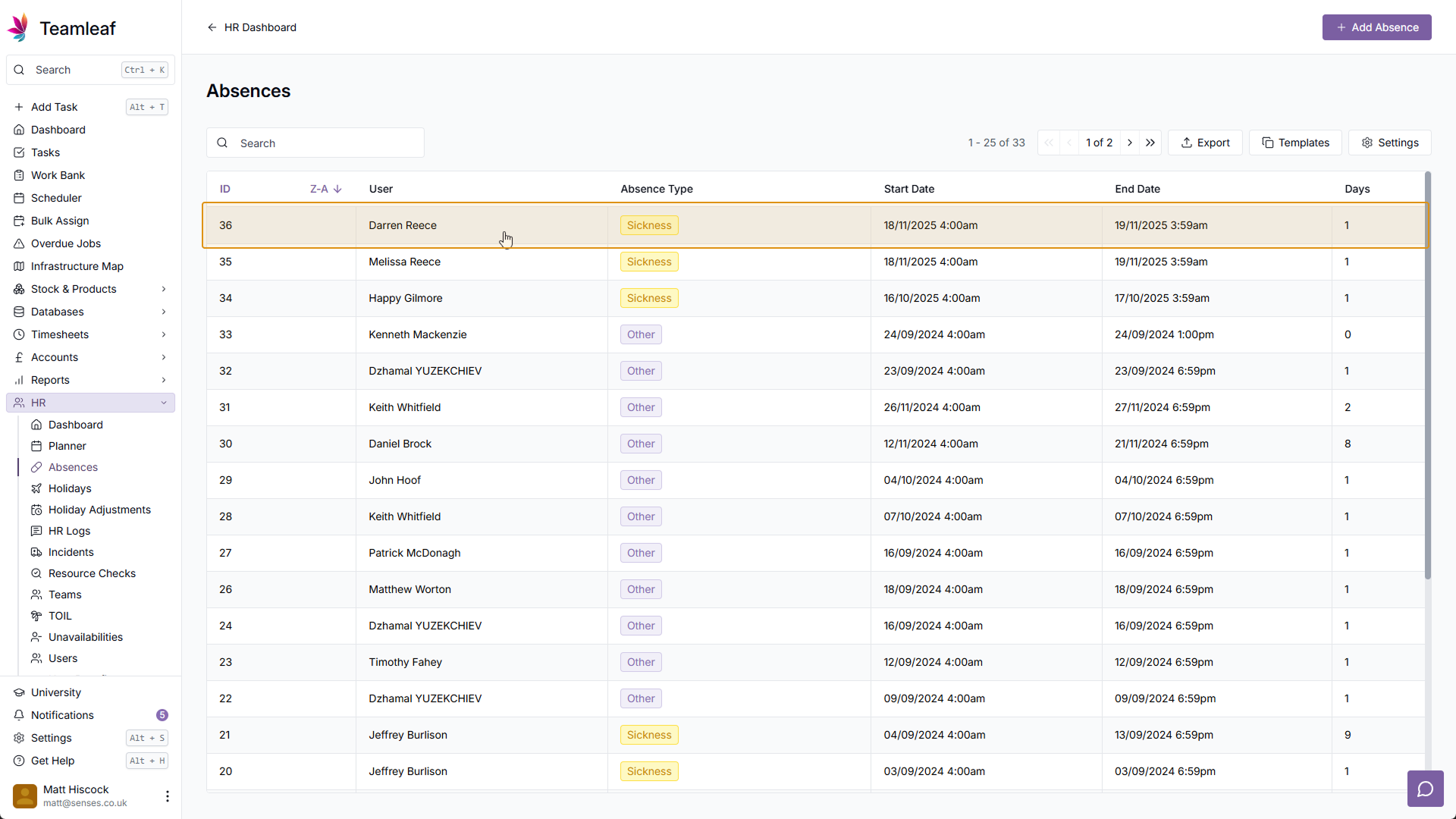Open the user options three-dot menu
The width and height of the screenshot is (1456, 819).
coord(167,795)
